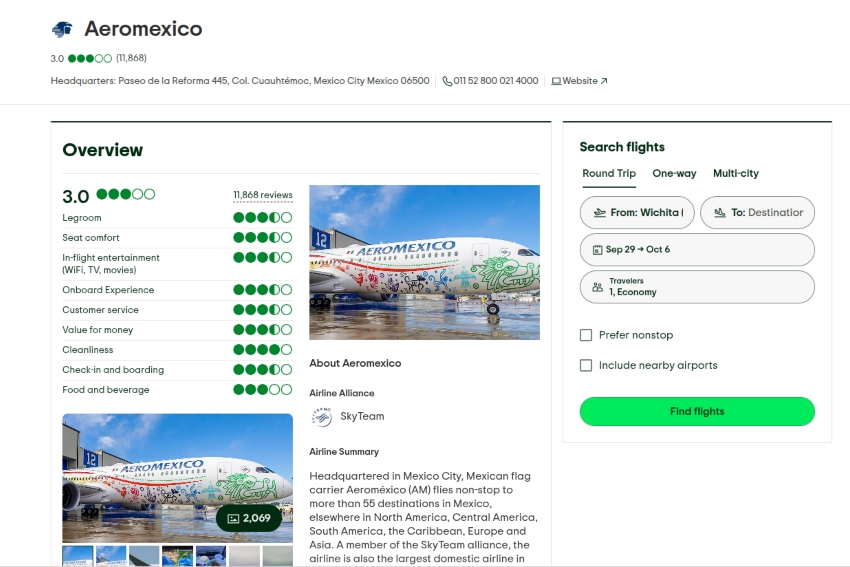Switch to the Multi-city tab
The image size is (850, 567).
point(736,173)
